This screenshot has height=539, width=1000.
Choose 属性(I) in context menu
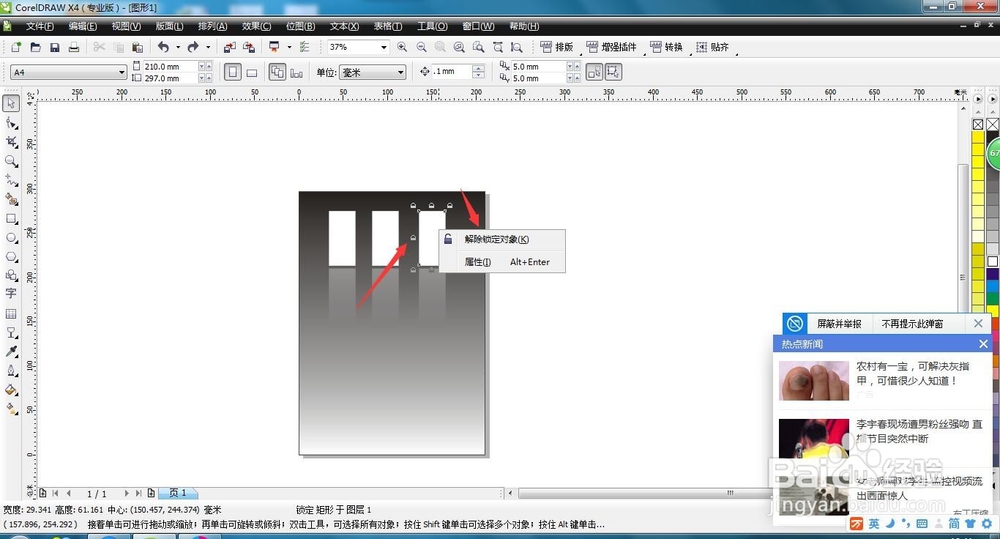(502, 262)
